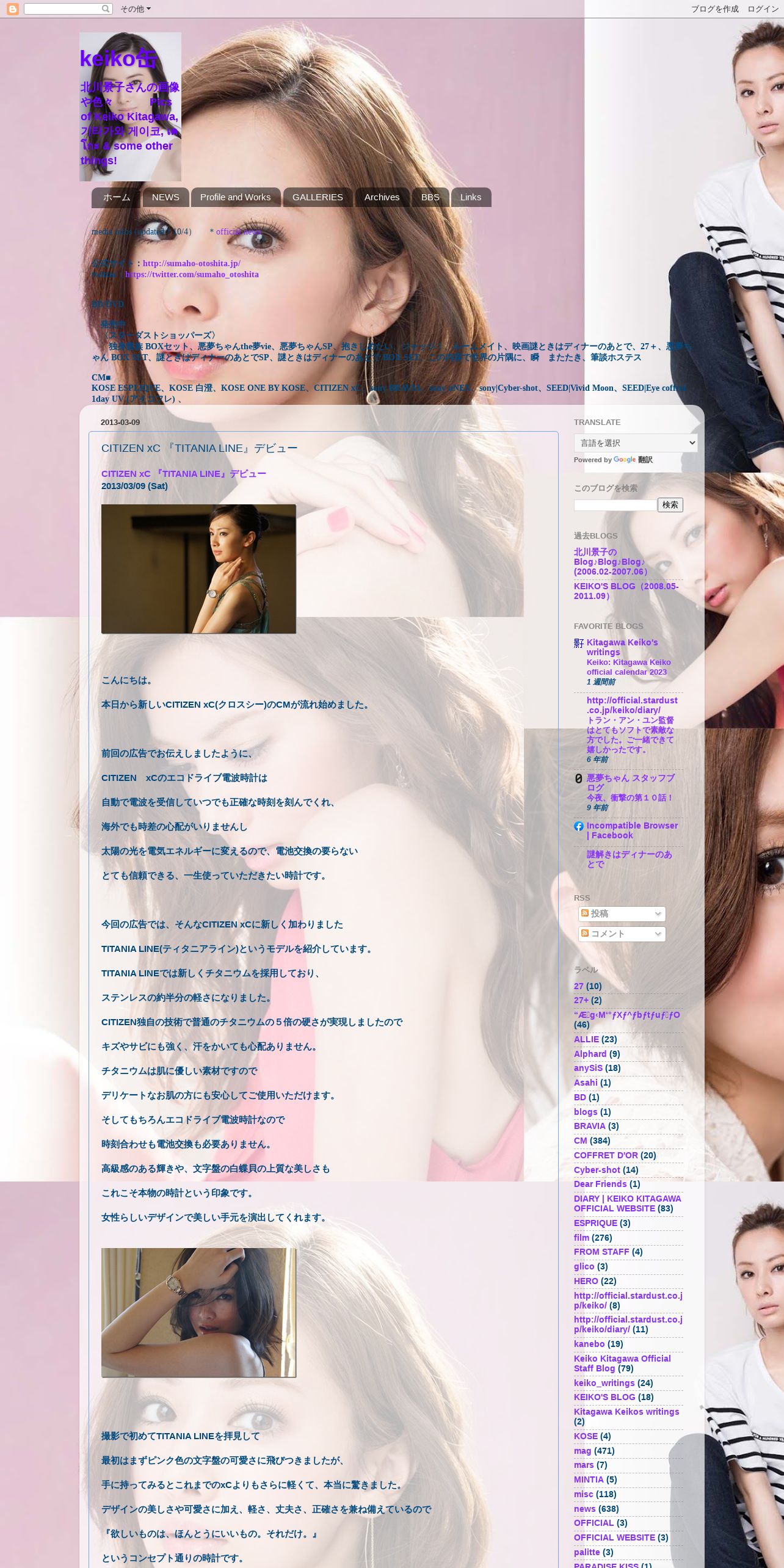The image size is (784, 1568).
Task: Open the official.stardust.co.jp/keiko/diary/ favorite blog link
Action: pyautogui.click(x=632, y=705)
